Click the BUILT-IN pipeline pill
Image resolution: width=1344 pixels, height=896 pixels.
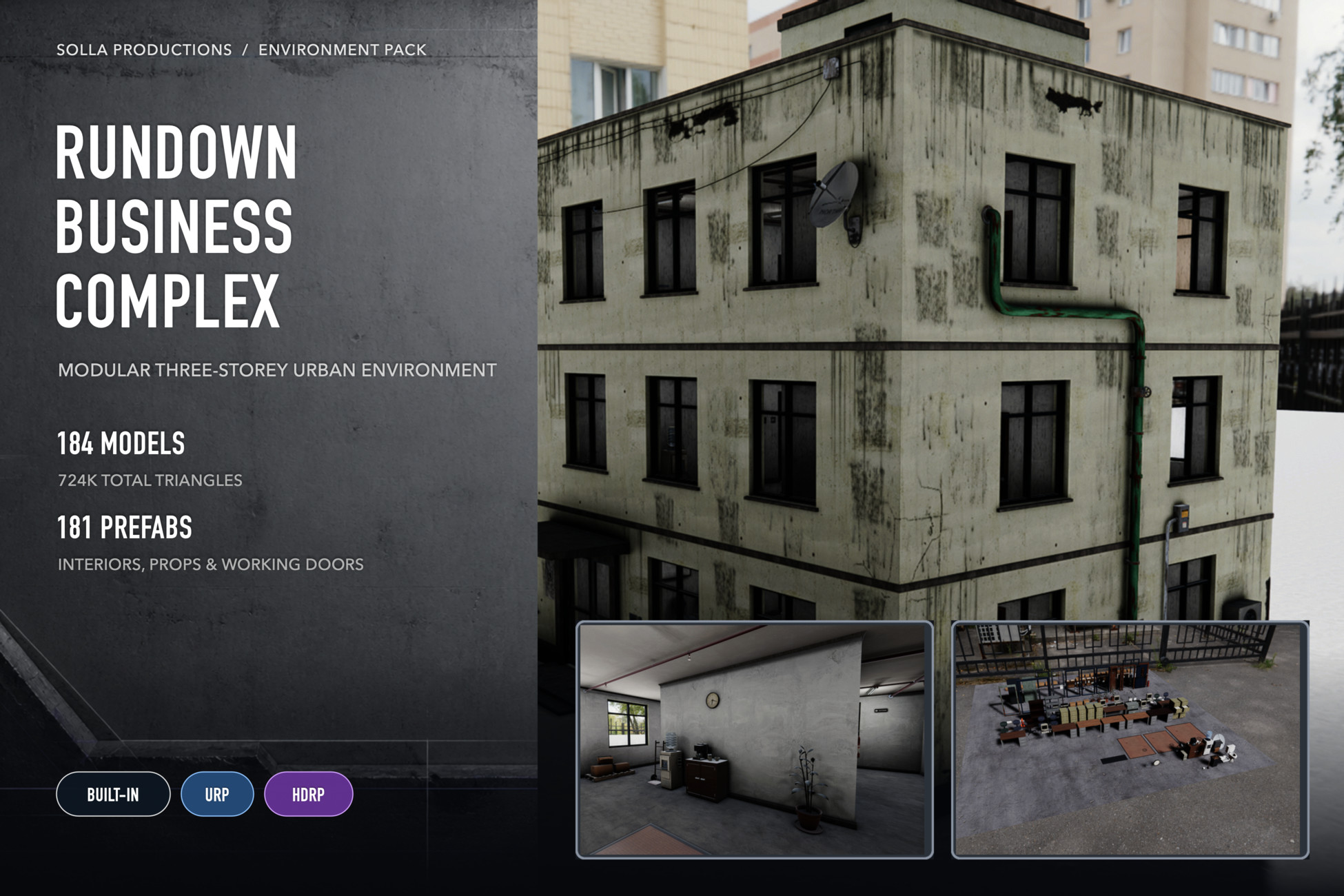tap(113, 794)
